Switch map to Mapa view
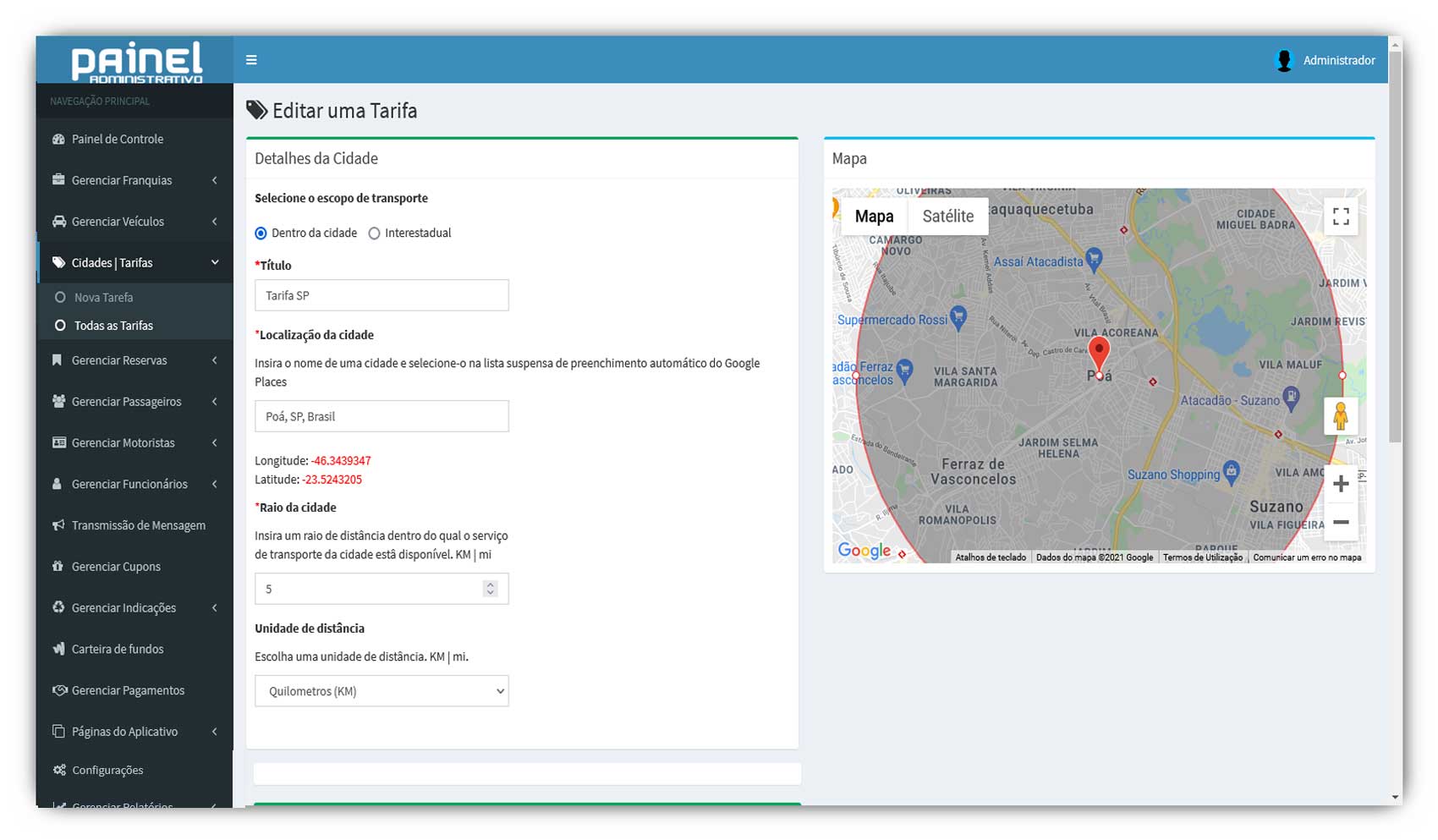 pyautogui.click(x=874, y=217)
